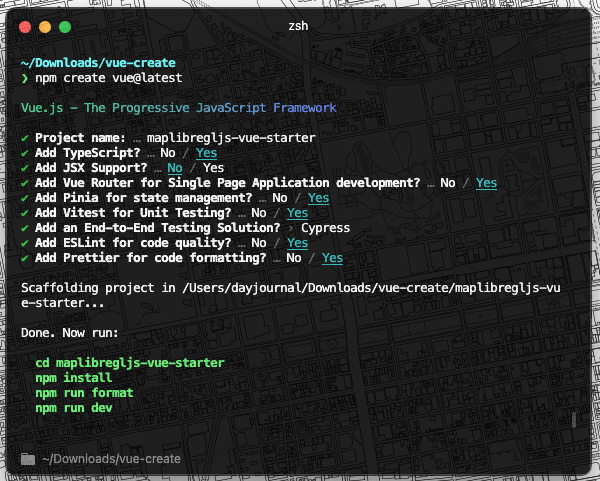Click Yes on the Pinia state management line
The image size is (600, 481).
coord(318,198)
